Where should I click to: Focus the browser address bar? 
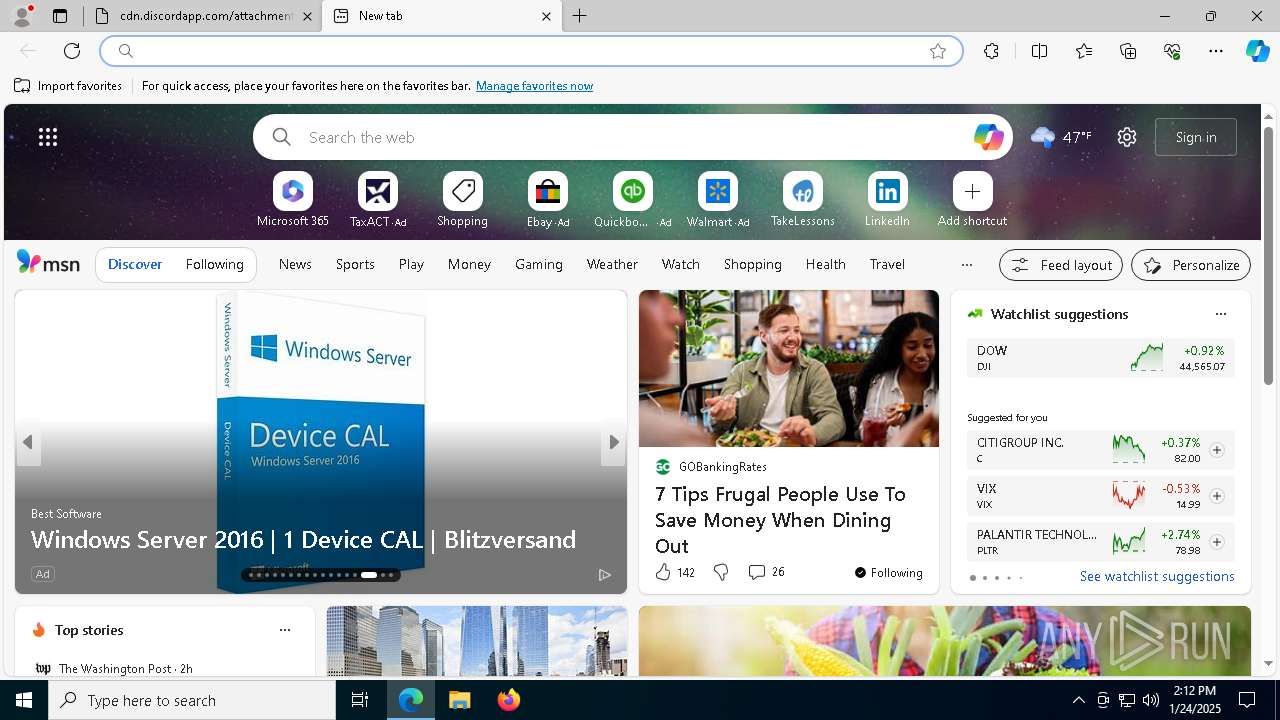coord(530,51)
